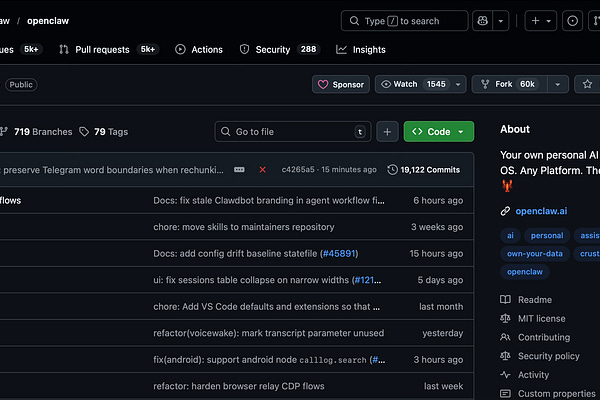600x400 pixels.
Task: Open the Insights tab
Action: tap(361, 49)
